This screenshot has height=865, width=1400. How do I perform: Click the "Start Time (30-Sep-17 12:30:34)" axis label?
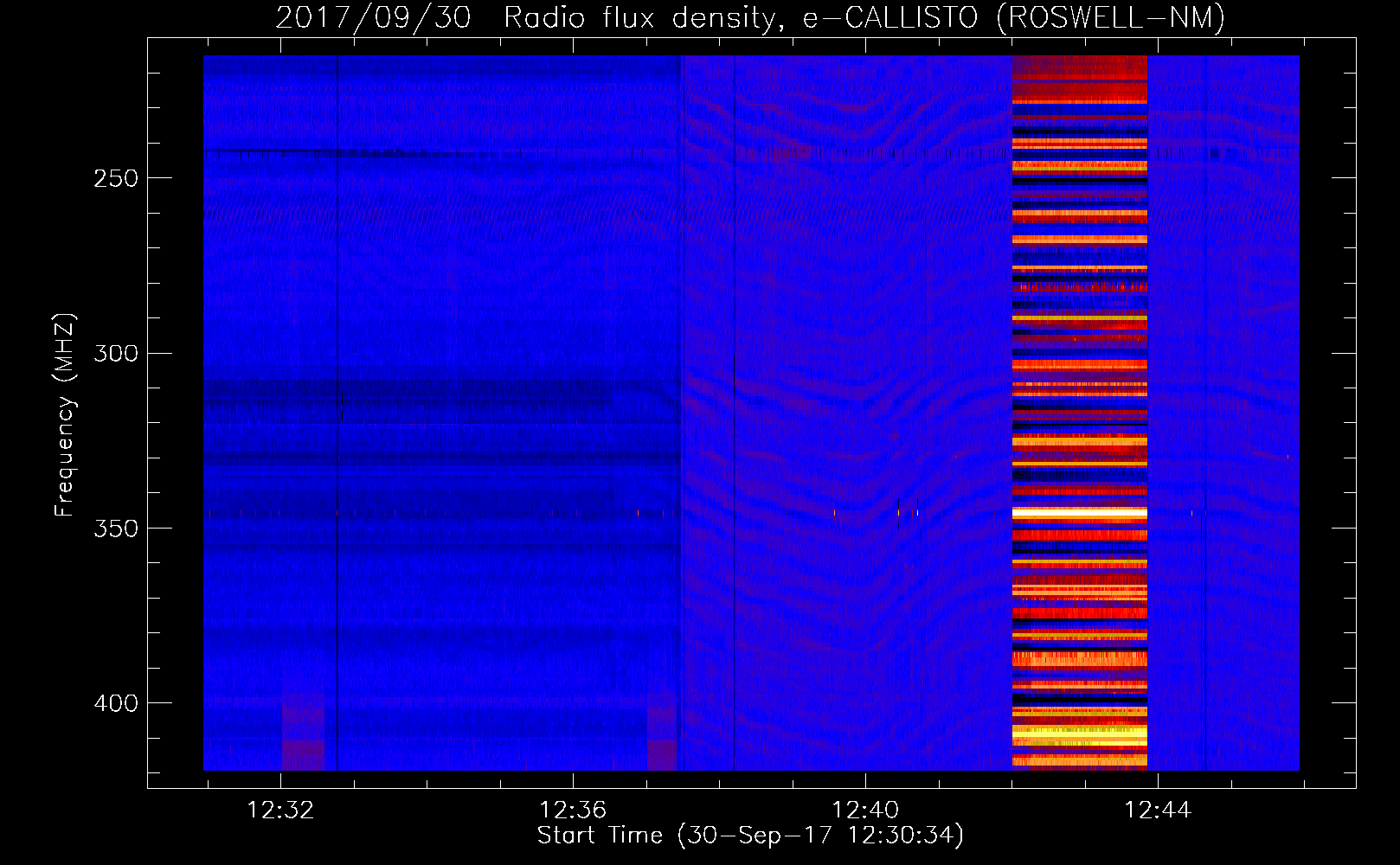coord(750,836)
